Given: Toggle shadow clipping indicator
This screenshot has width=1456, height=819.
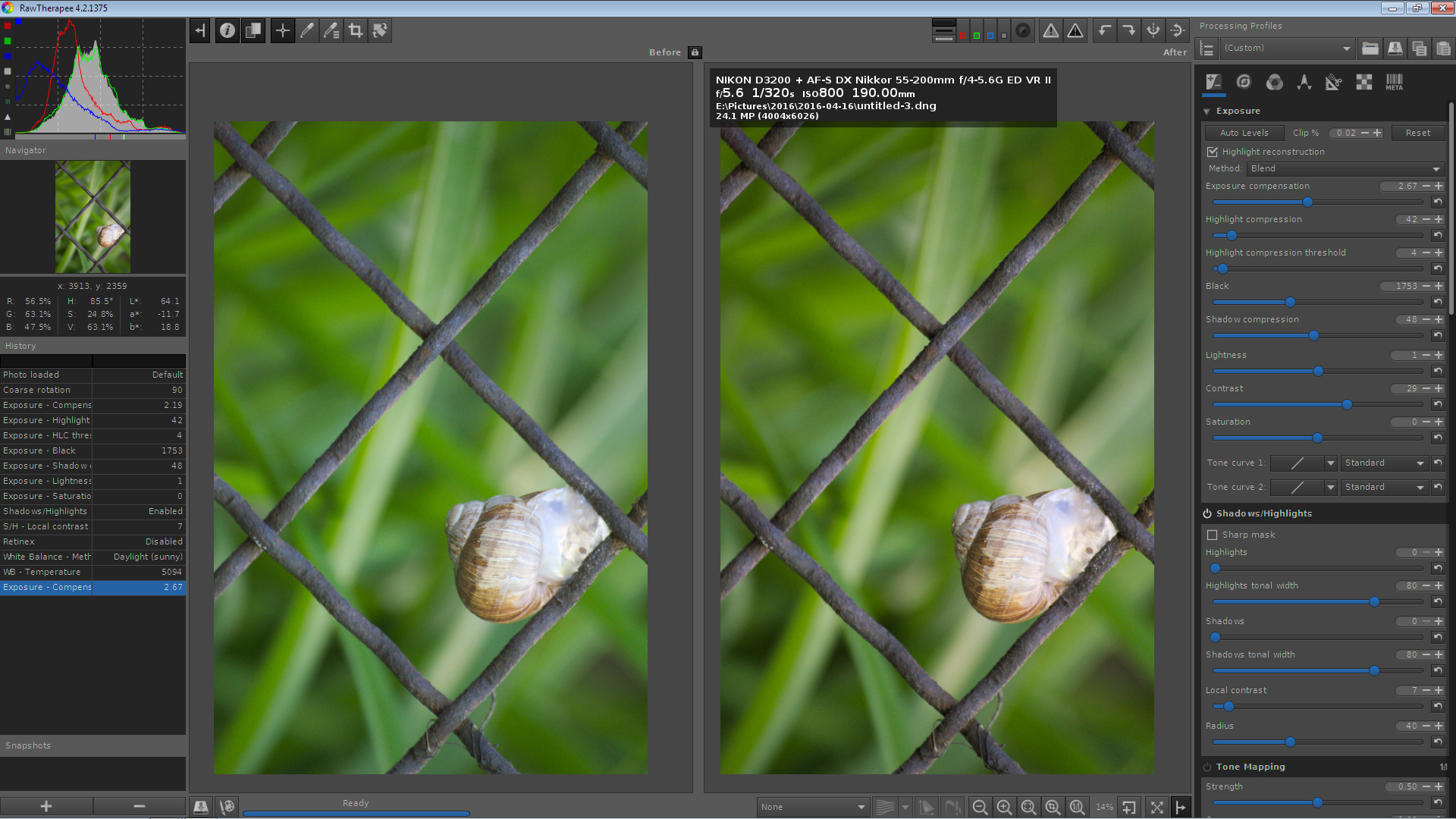Looking at the screenshot, I should [1050, 31].
